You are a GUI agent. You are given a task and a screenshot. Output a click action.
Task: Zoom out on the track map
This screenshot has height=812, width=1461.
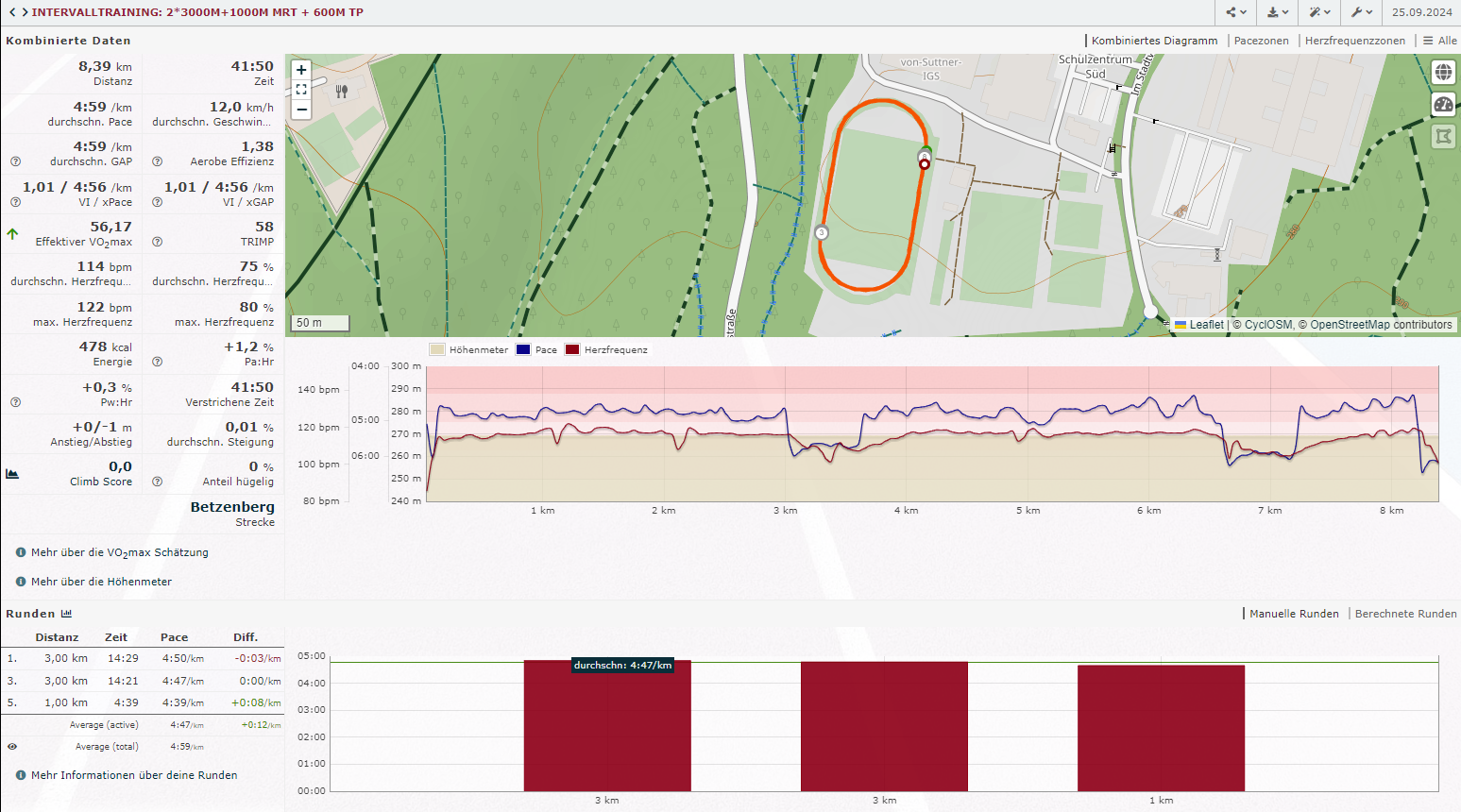click(x=301, y=110)
